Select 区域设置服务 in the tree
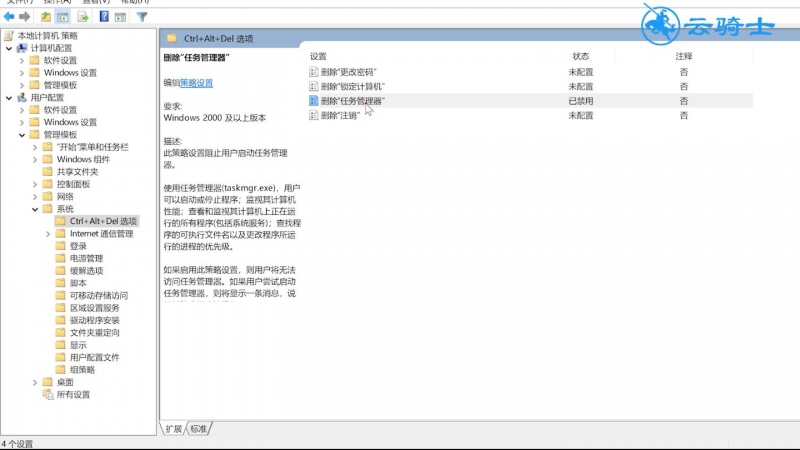This screenshot has width=800, height=450. point(94,308)
